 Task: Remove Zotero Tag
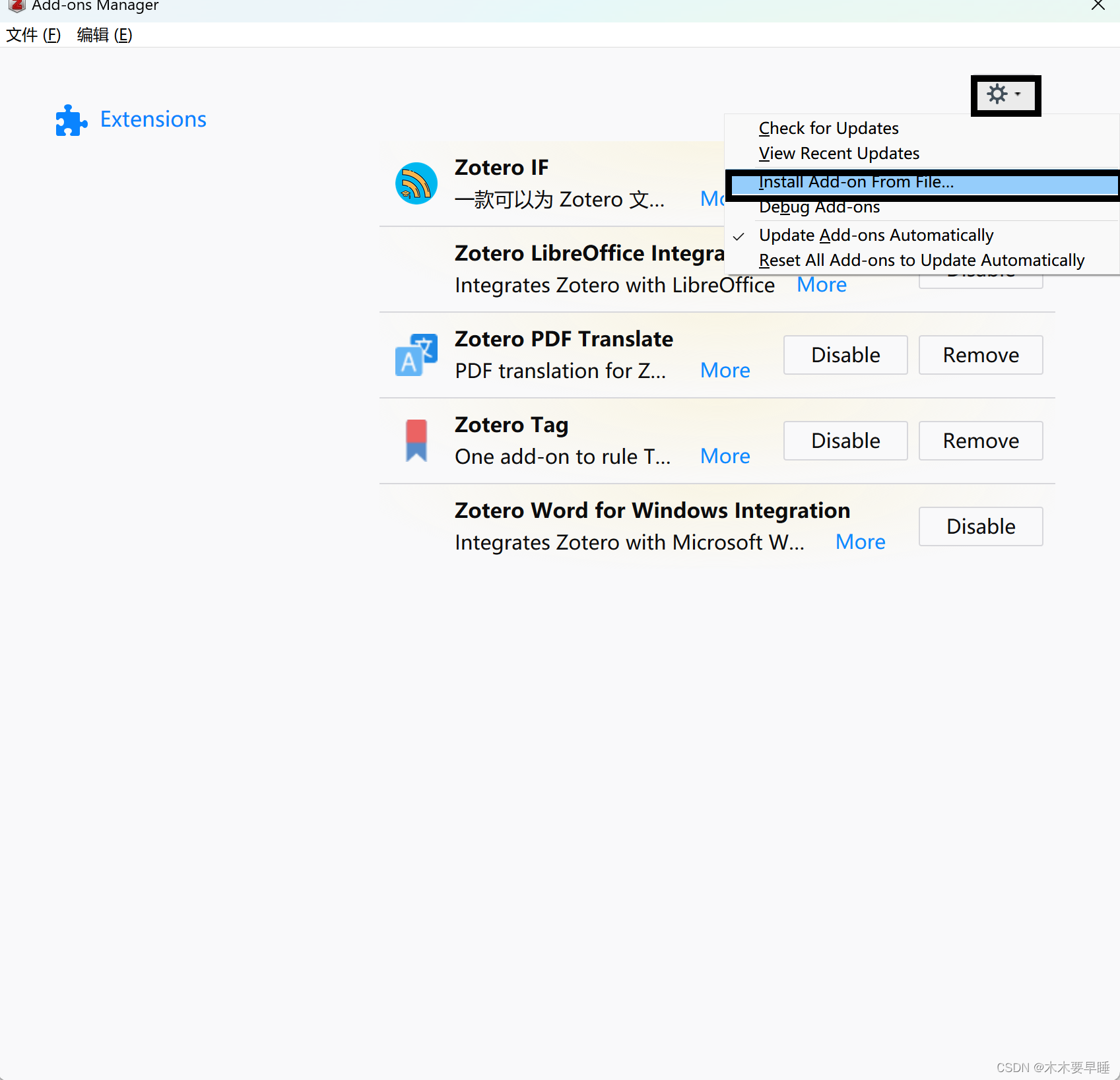[981, 441]
